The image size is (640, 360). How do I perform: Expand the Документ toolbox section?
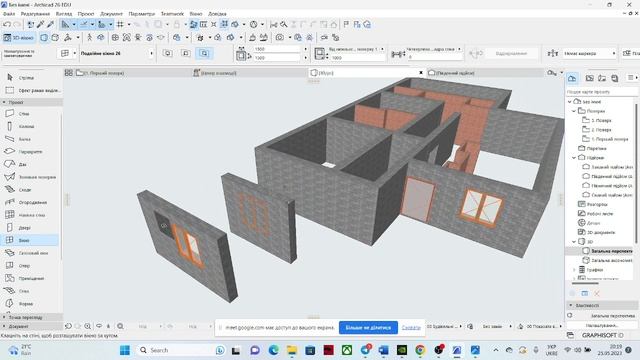pyautogui.click(x=31, y=327)
